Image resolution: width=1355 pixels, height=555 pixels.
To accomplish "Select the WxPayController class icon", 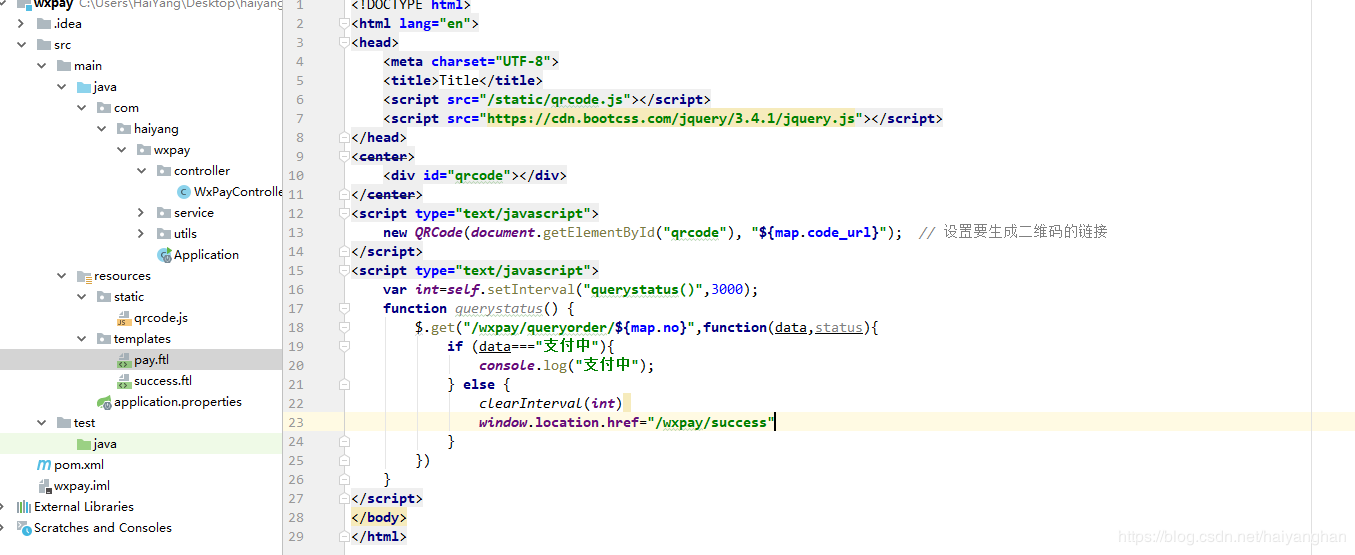I will point(183,192).
